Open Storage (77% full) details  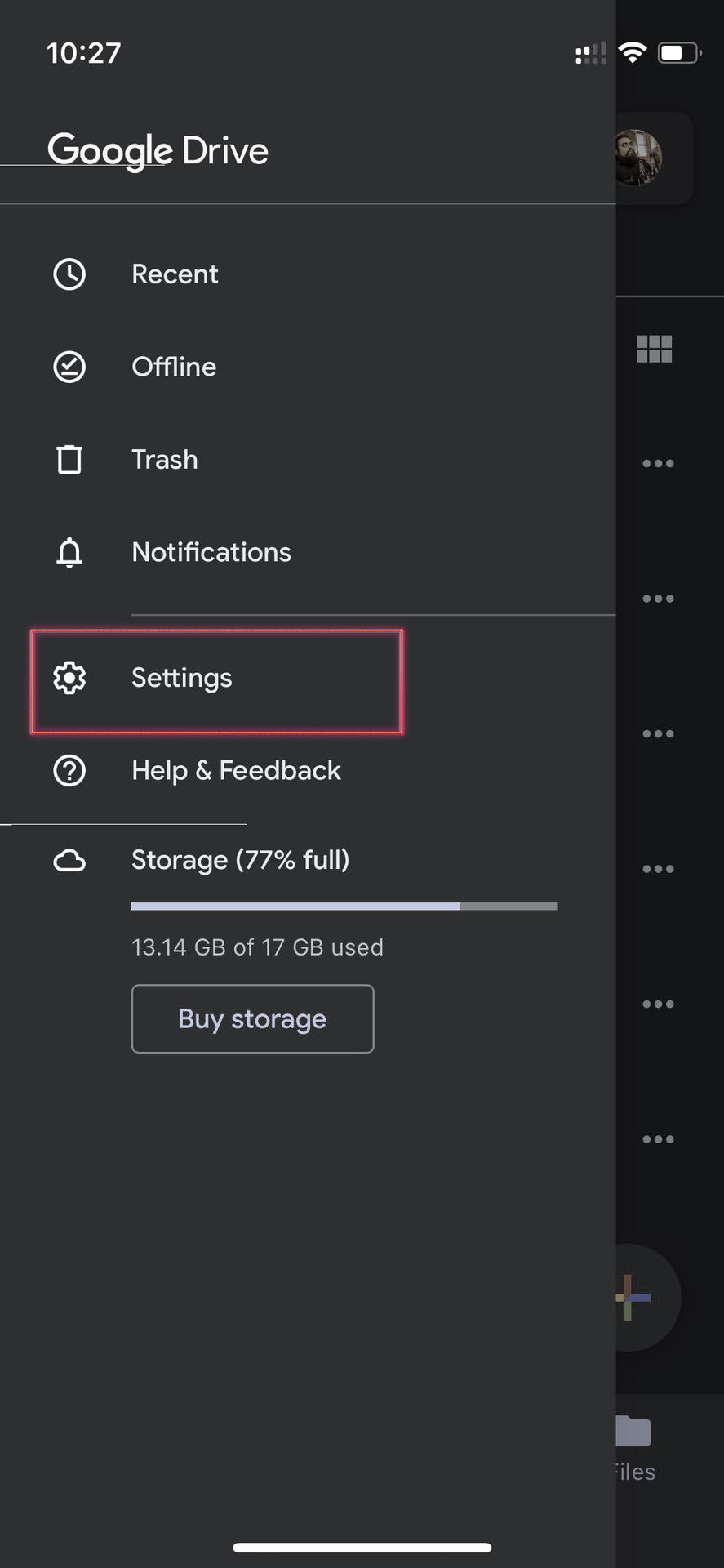(240, 860)
